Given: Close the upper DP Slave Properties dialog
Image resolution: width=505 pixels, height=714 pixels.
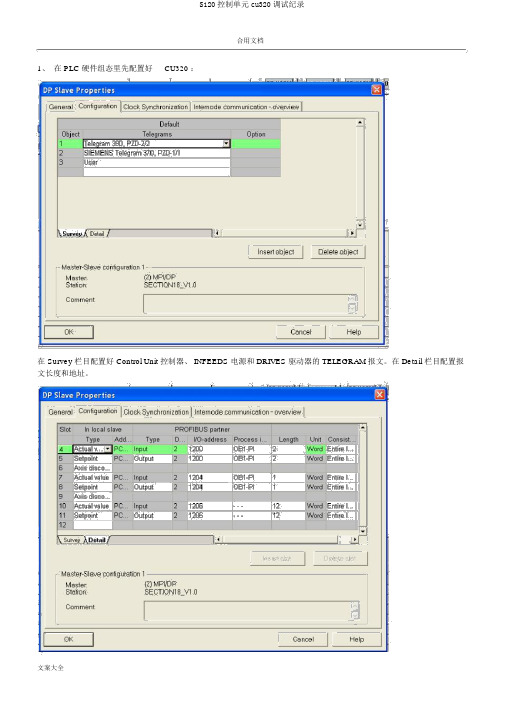Looking at the screenshot, I should pos(376,90).
